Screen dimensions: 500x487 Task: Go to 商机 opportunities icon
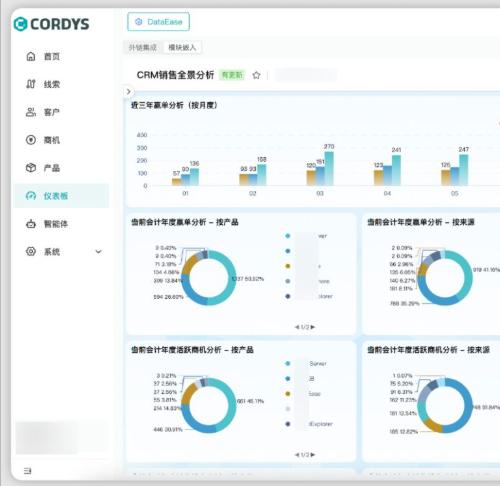pyautogui.click(x=31, y=140)
